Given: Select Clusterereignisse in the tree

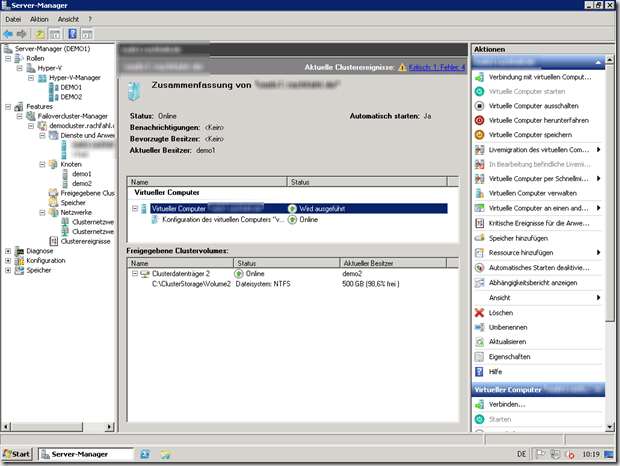Looking at the screenshot, I should click(85, 241).
